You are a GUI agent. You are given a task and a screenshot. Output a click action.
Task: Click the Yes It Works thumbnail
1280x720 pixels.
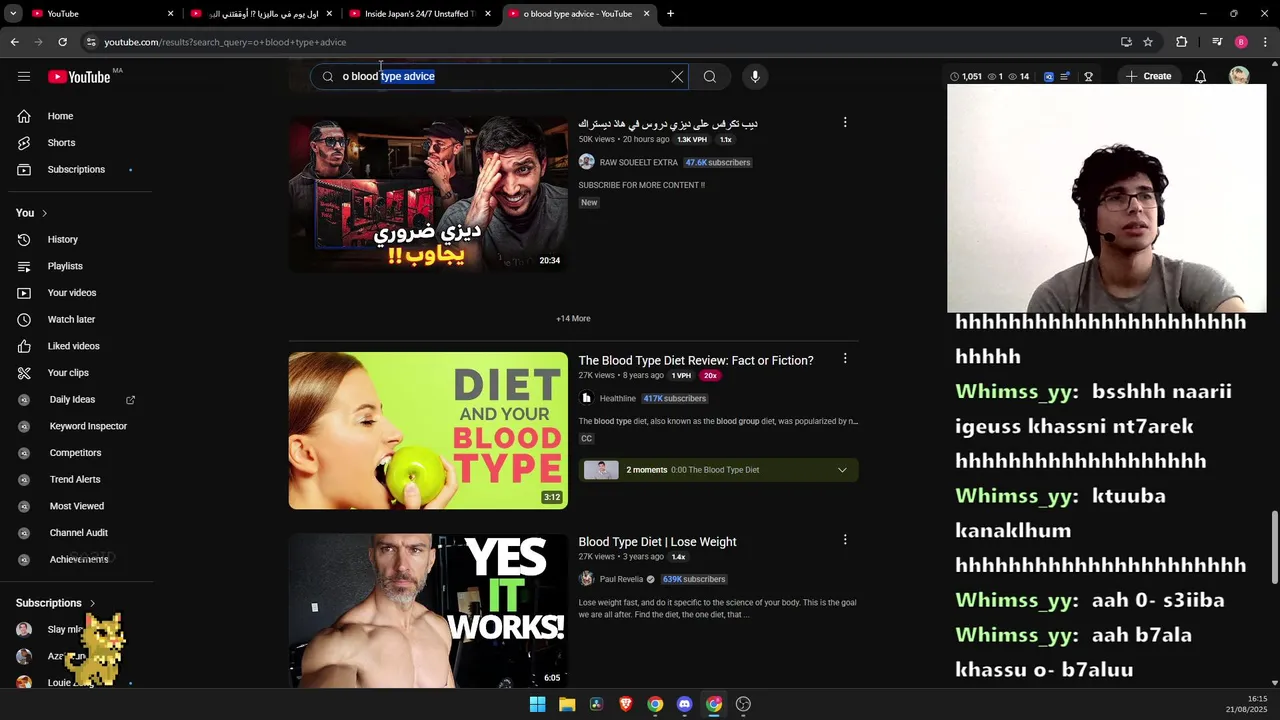[x=428, y=610]
